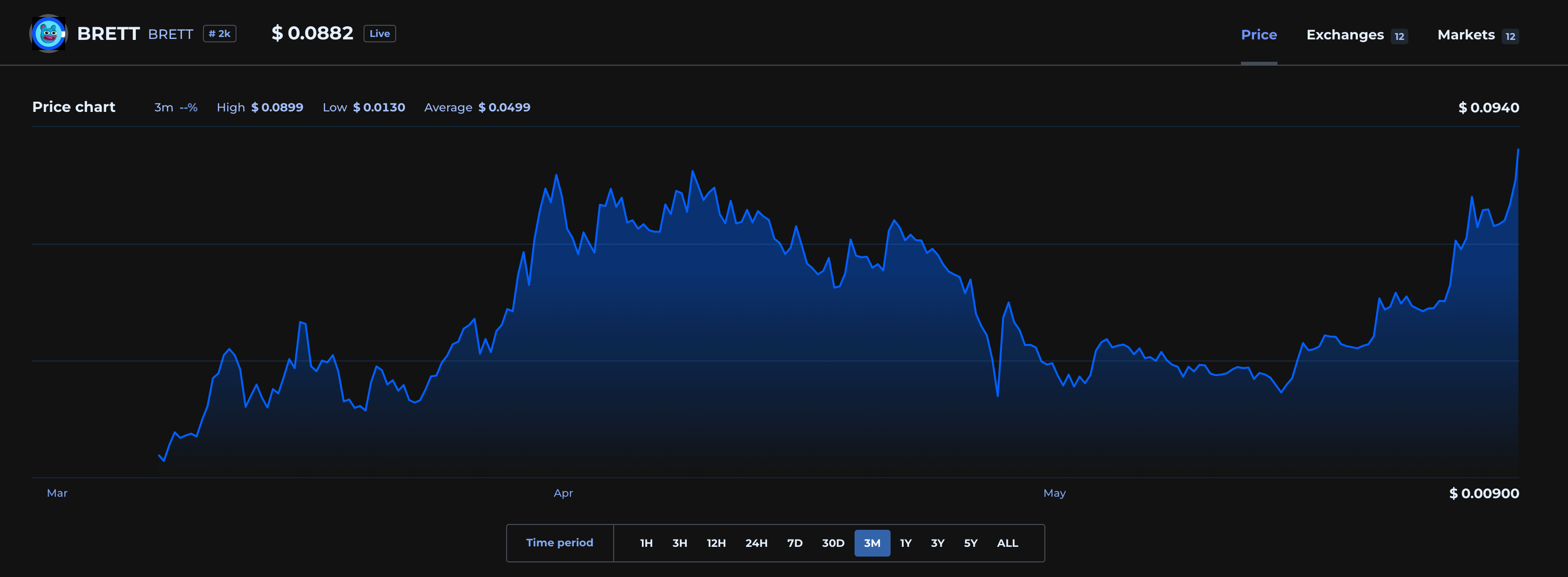This screenshot has width=1568, height=577.
Task: Select the 3H time period
Action: pos(679,543)
